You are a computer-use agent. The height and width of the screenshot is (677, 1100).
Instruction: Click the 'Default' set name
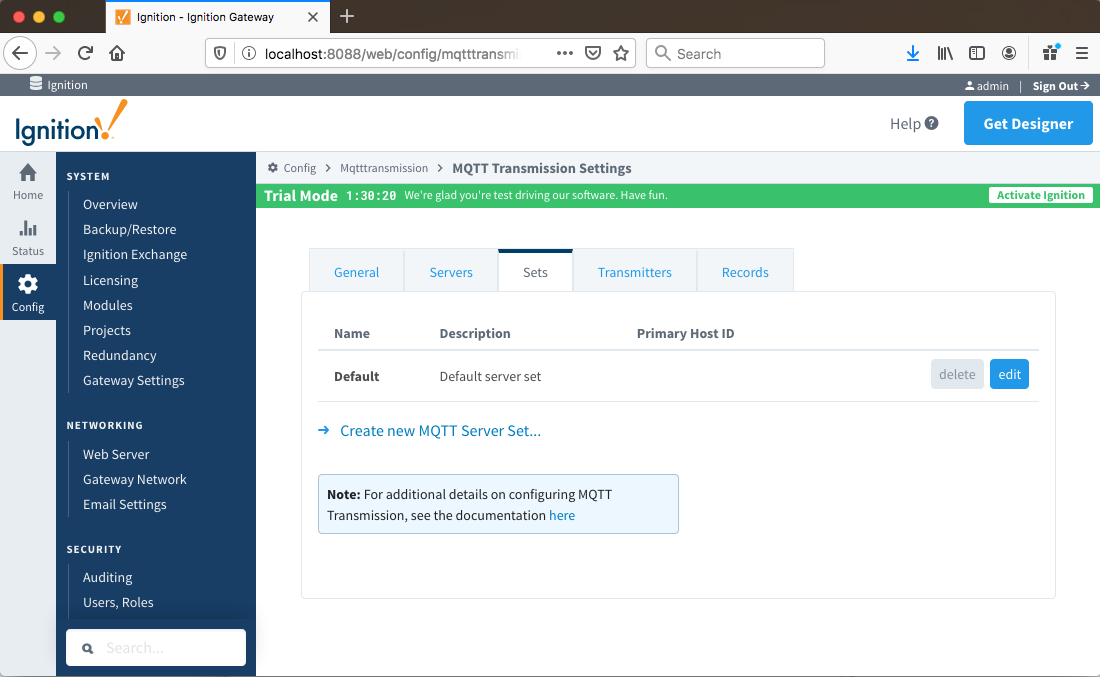[x=356, y=377]
